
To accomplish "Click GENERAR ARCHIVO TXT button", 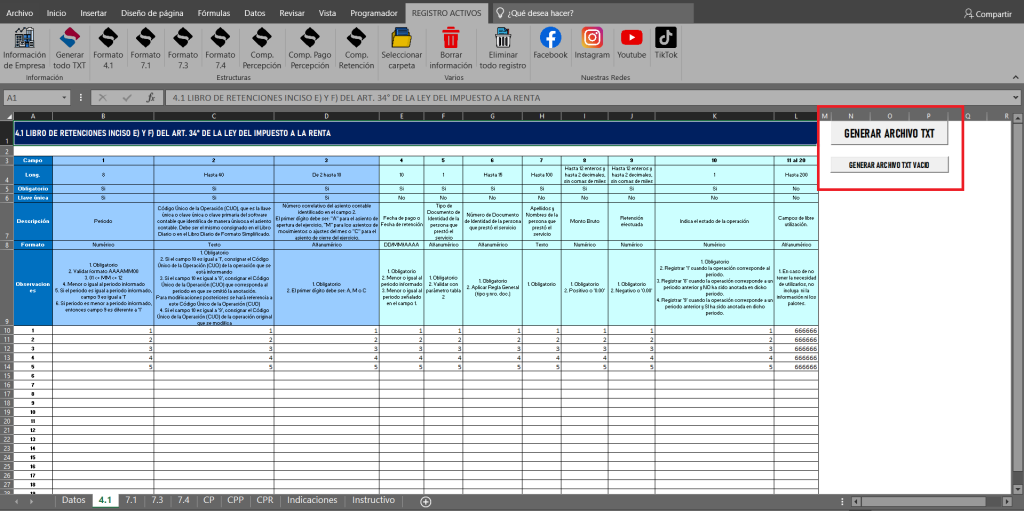I will [x=889, y=133].
